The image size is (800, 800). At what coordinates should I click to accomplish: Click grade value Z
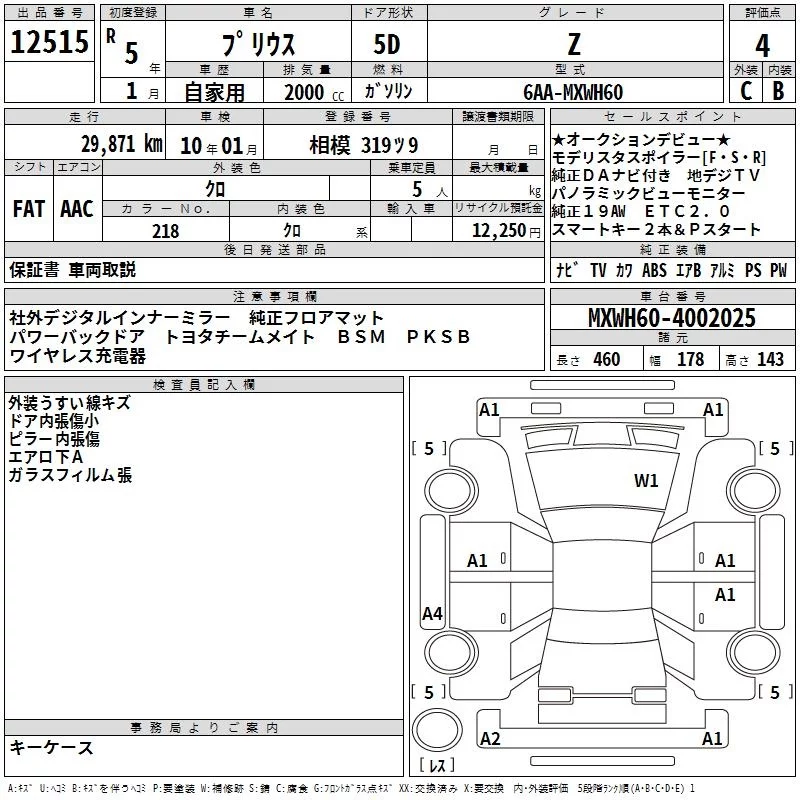(574, 44)
